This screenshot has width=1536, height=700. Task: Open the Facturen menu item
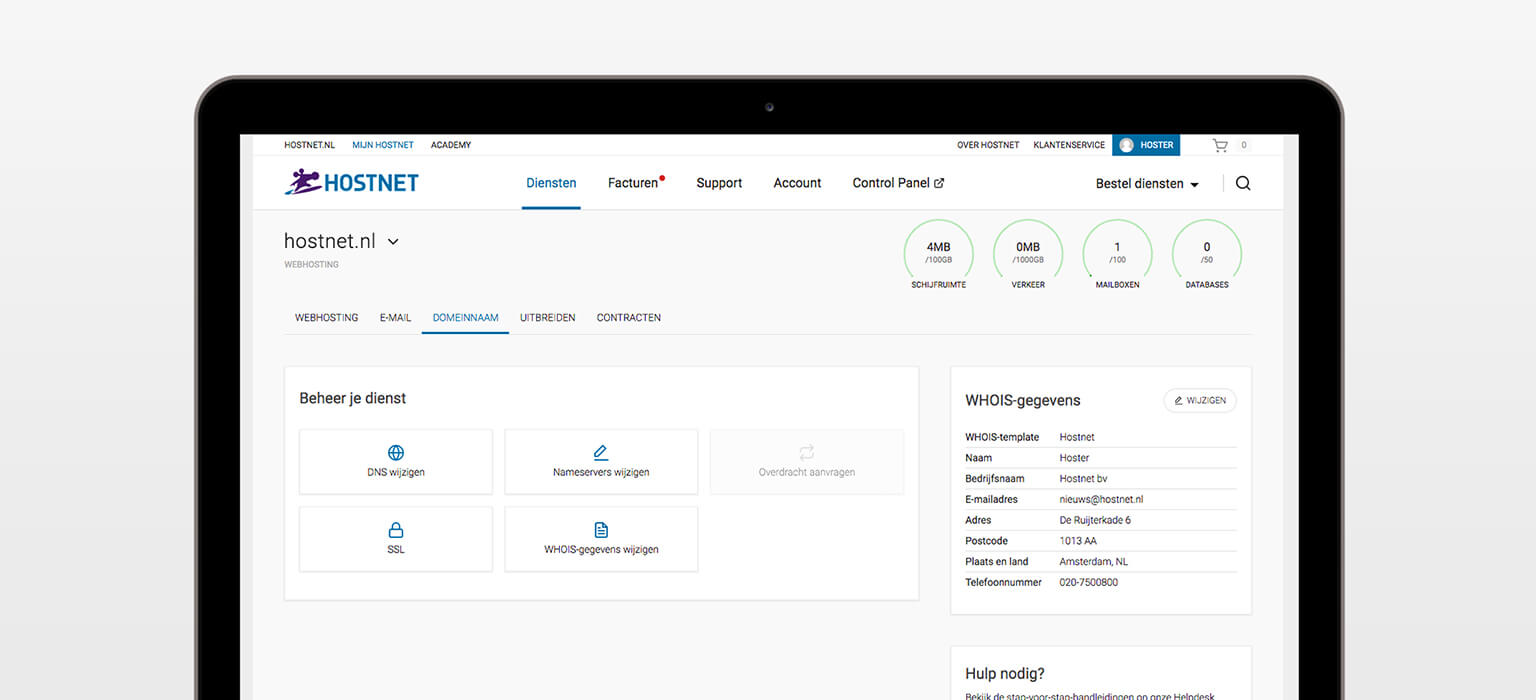pyautogui.click(x=634, y=183)
